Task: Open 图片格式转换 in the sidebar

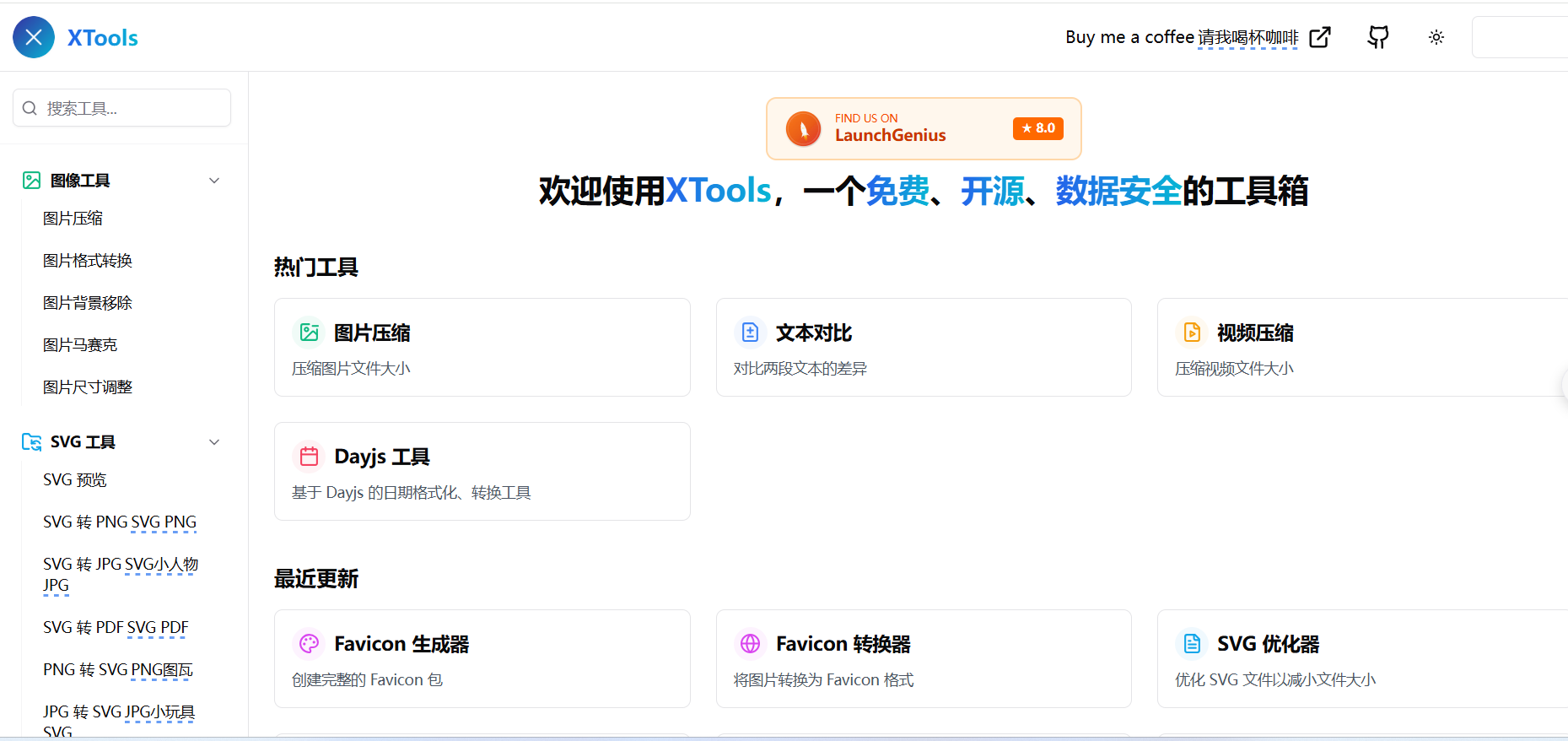Action: pos(88,261)
